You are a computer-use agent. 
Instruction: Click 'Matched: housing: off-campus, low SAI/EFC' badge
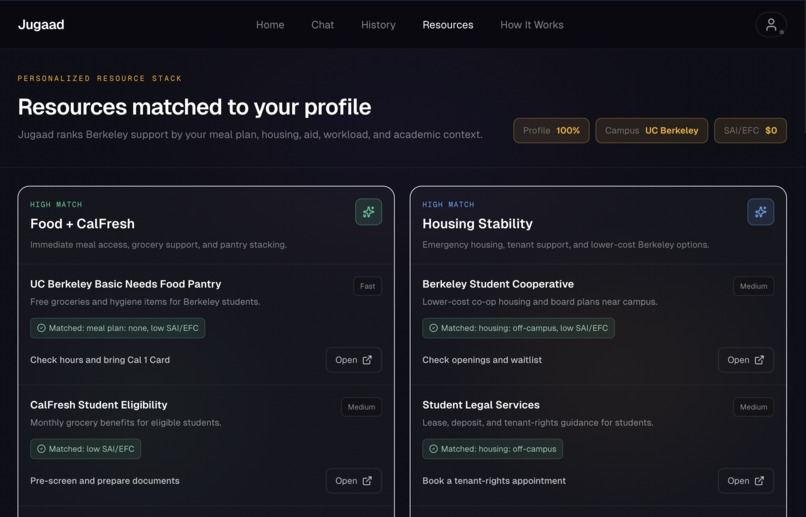(x=519, y=328)
